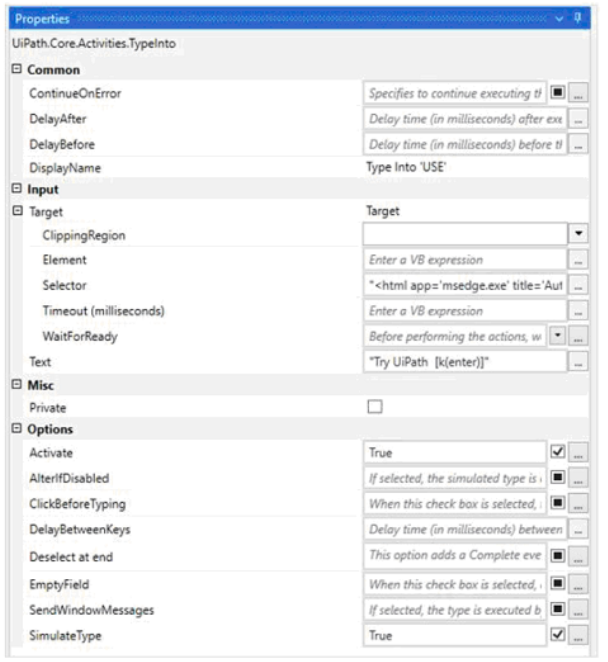Click the ClickBeforeTyping value field
The width and height of the screenshot is (608, 662).
(x=455, y=503)
